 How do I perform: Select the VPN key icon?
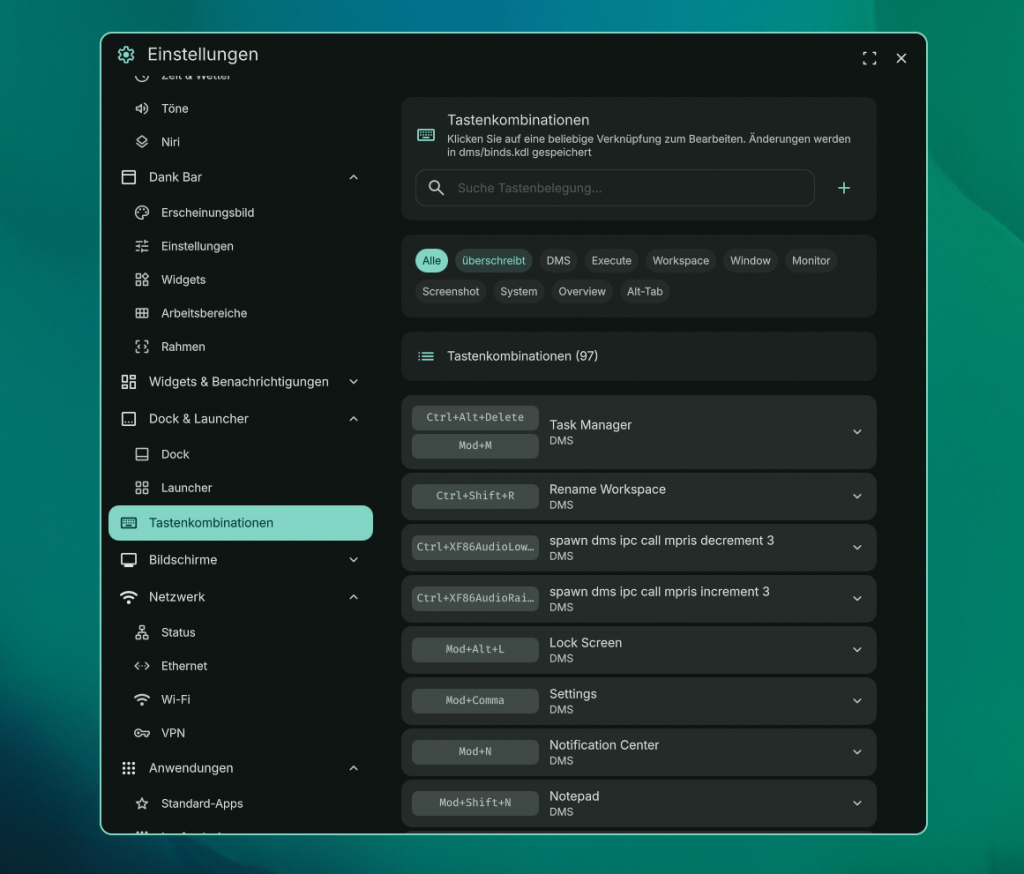pyautogui.click(x=142, y=733)
